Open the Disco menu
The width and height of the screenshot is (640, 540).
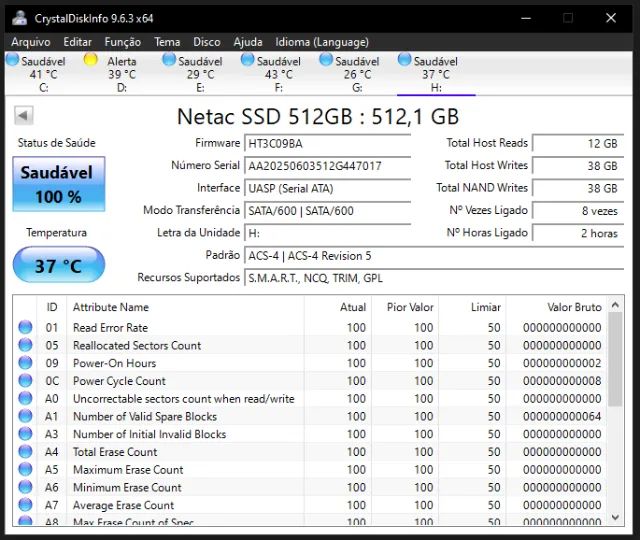pos(207,42)
